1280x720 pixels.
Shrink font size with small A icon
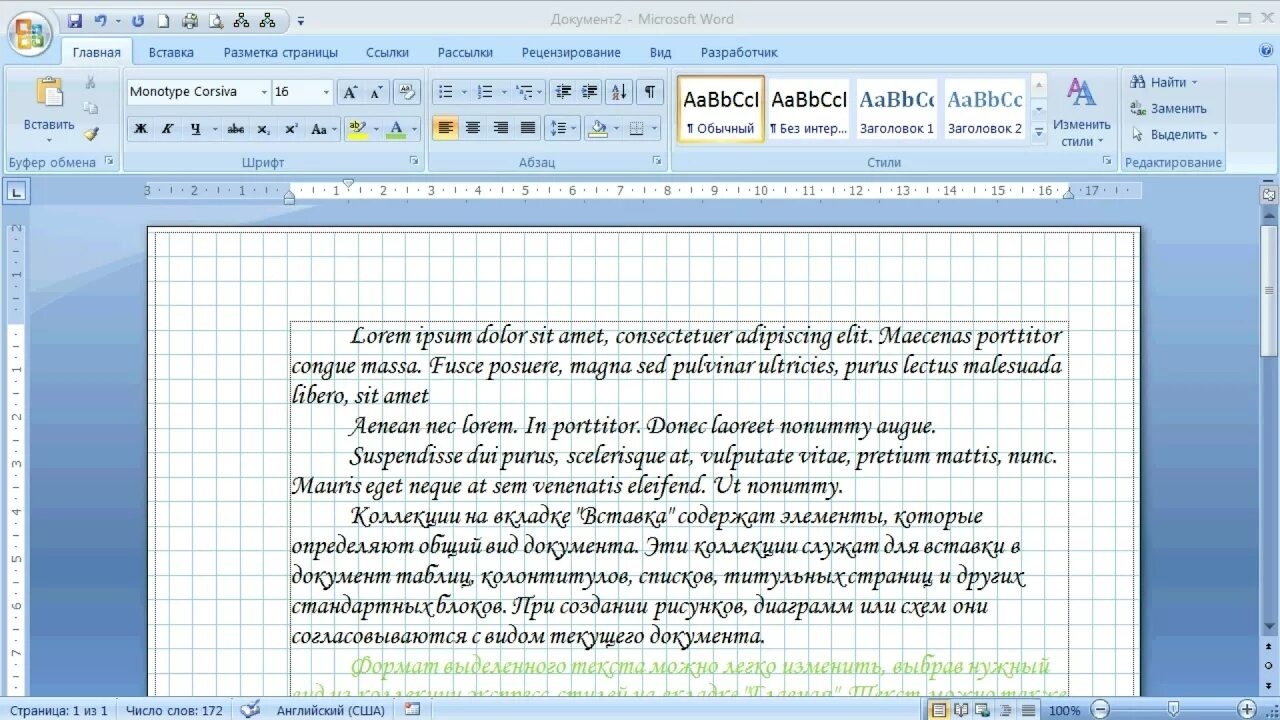(x=376, y=92)
